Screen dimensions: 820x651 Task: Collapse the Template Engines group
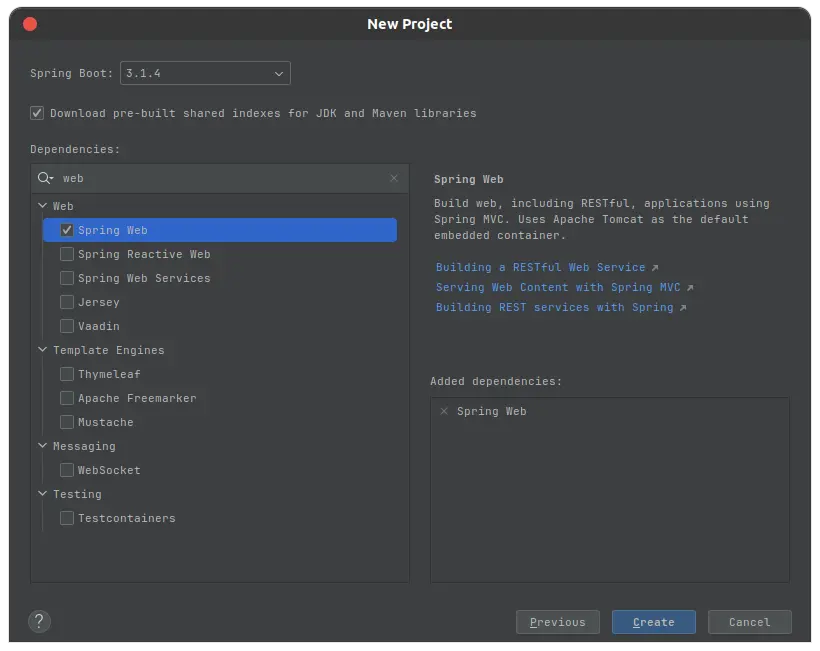pos(42,349)
